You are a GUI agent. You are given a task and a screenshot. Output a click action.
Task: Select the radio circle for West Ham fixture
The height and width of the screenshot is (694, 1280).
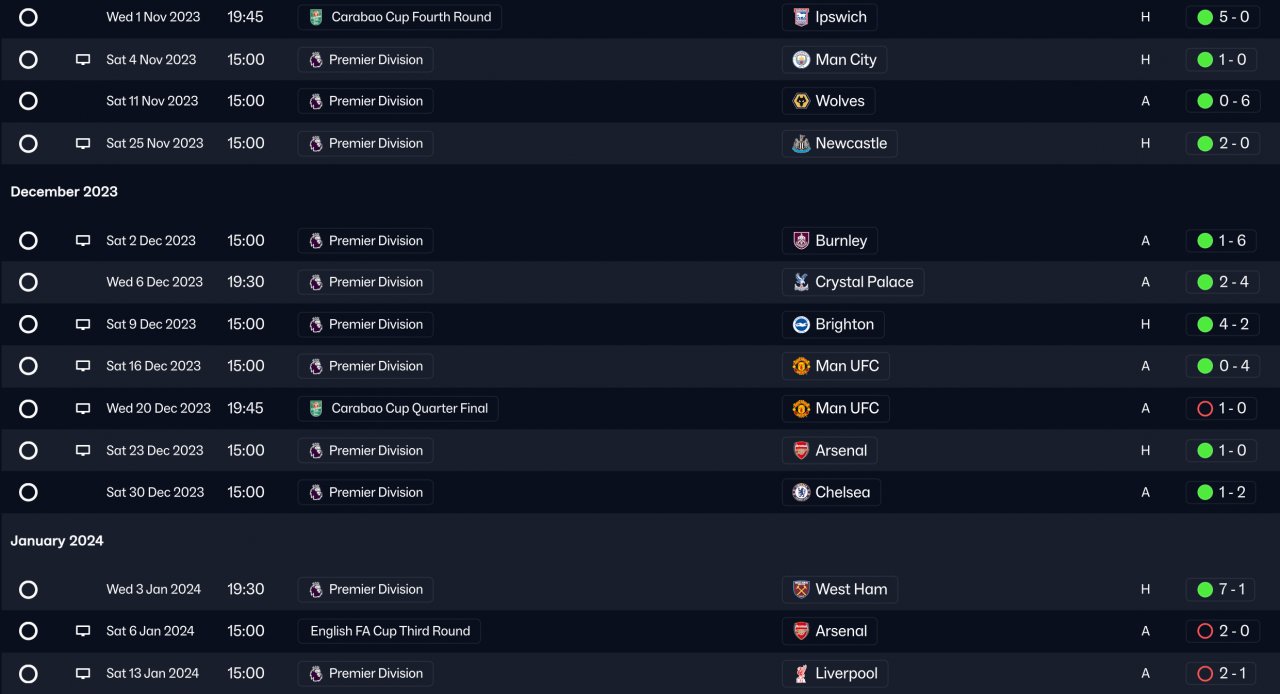[x=28, y=589]
